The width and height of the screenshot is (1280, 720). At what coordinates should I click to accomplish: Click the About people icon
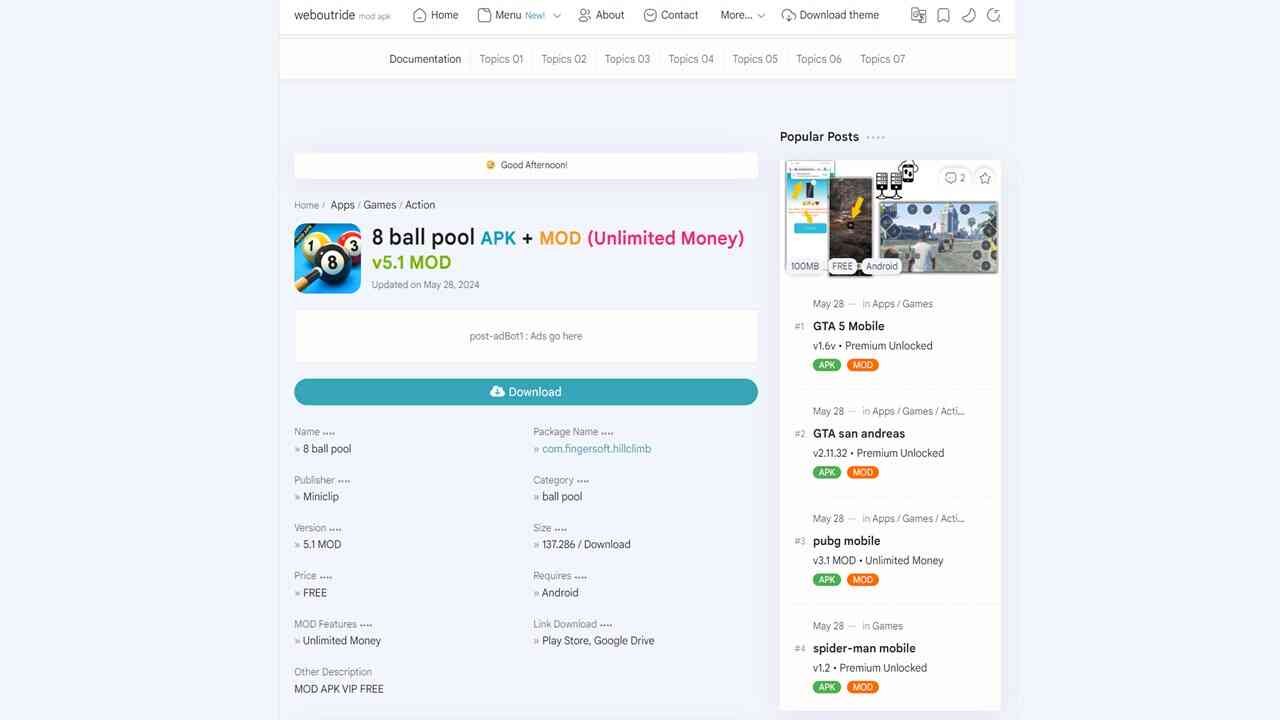pyautogui.click(x=584, y=15)
